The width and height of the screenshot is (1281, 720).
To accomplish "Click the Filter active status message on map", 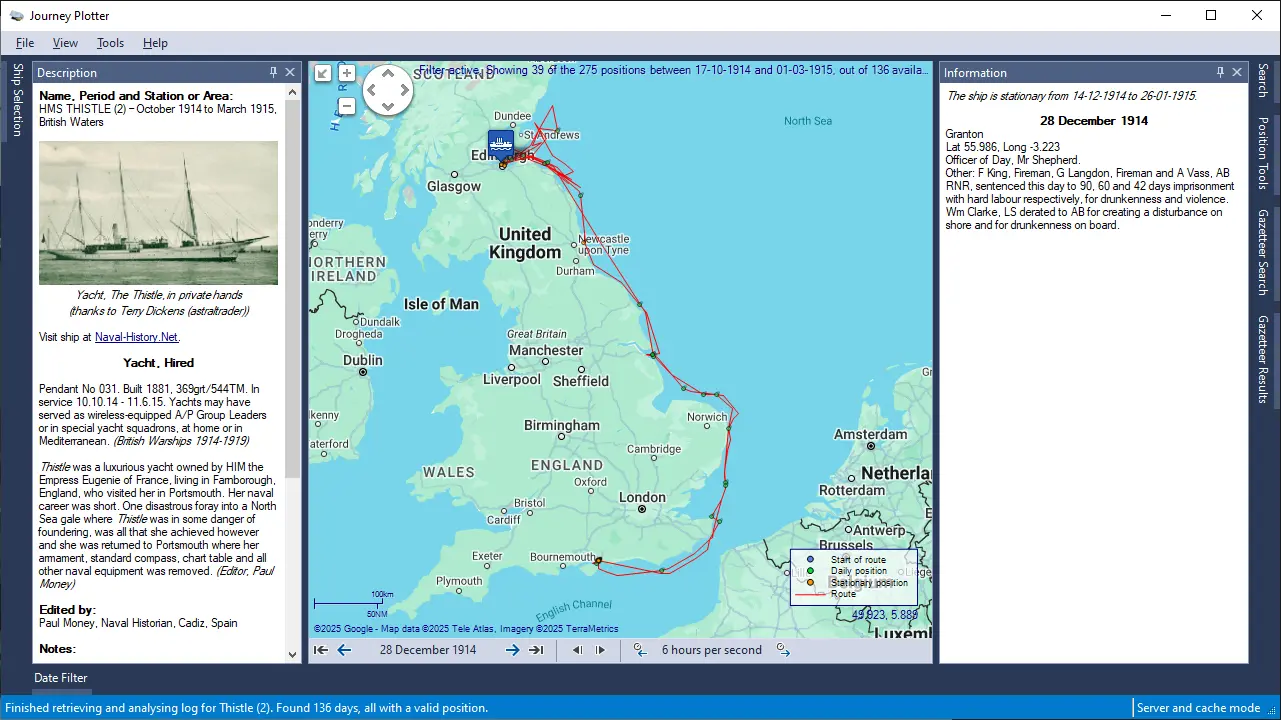I will pyautogui.click(x=675, y=70).
